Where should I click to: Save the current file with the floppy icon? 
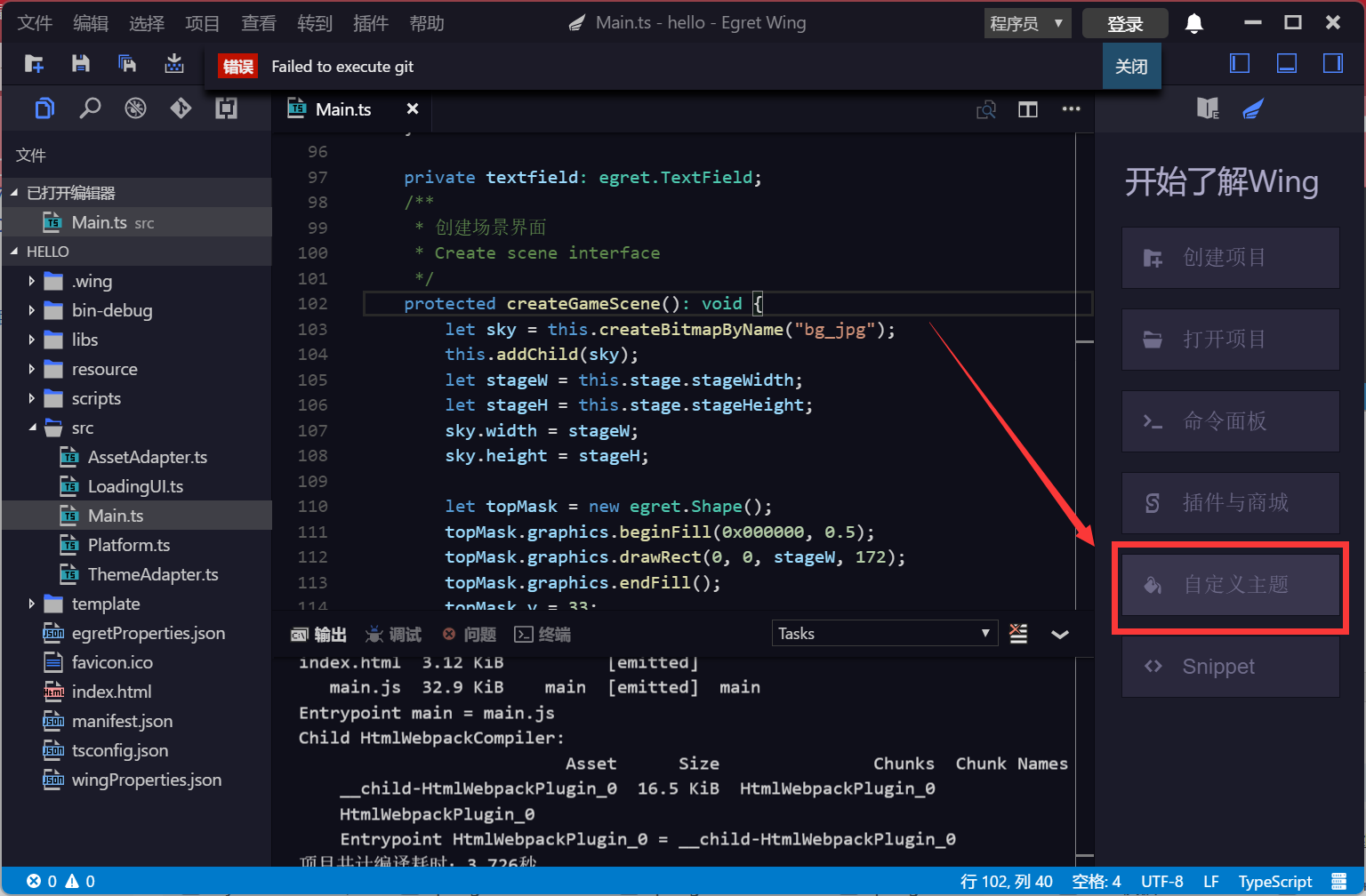81,63
